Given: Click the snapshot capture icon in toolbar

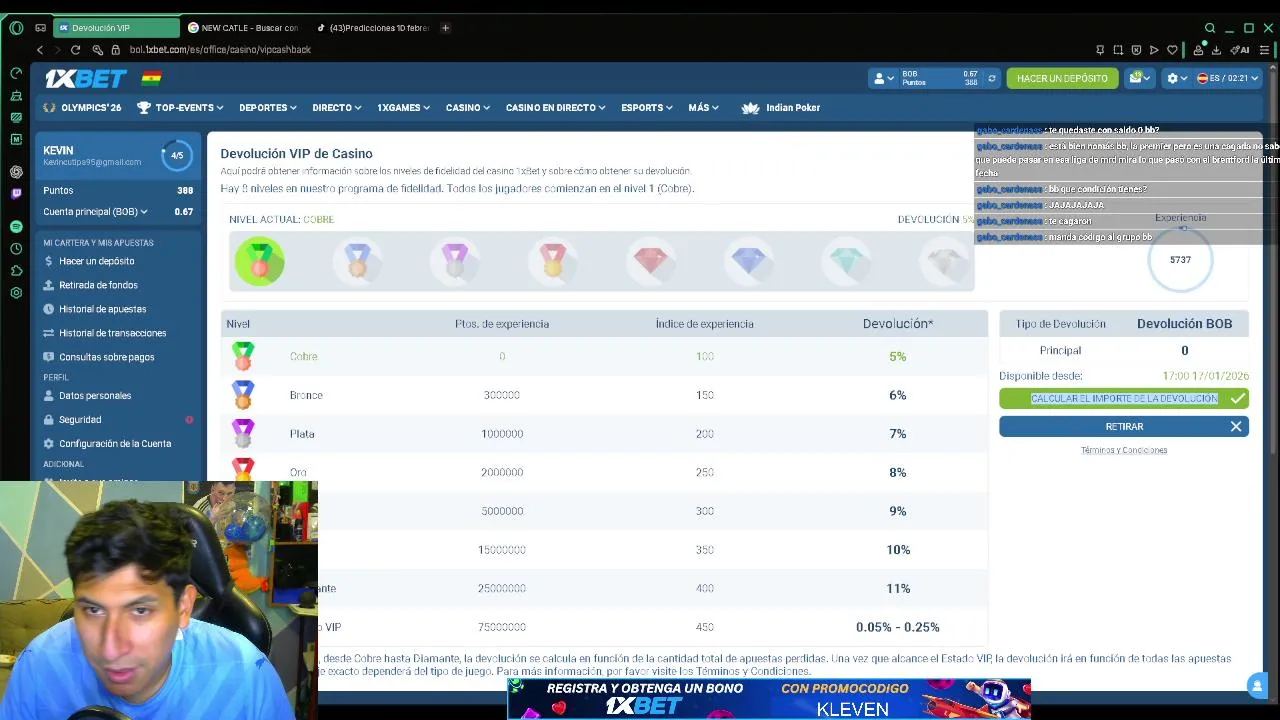Looking at the screenshot, I should point(1118,49).
